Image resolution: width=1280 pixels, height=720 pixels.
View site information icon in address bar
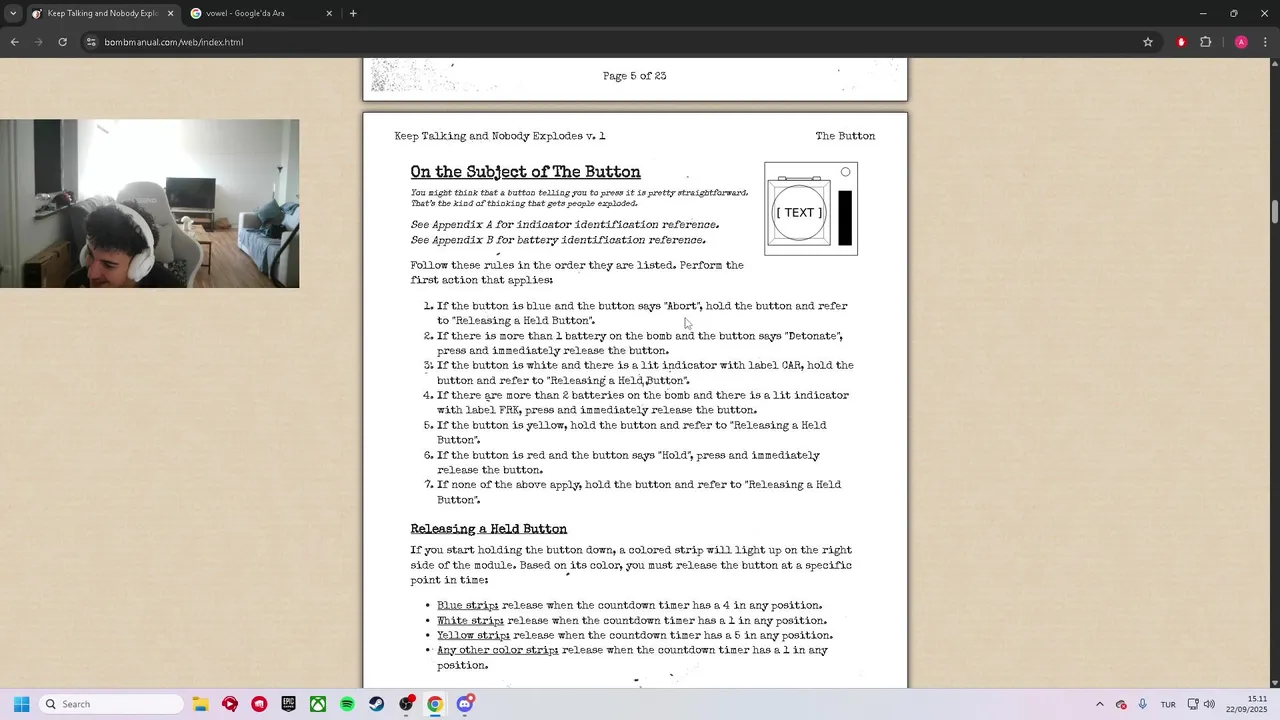click(x=91, y=42)
